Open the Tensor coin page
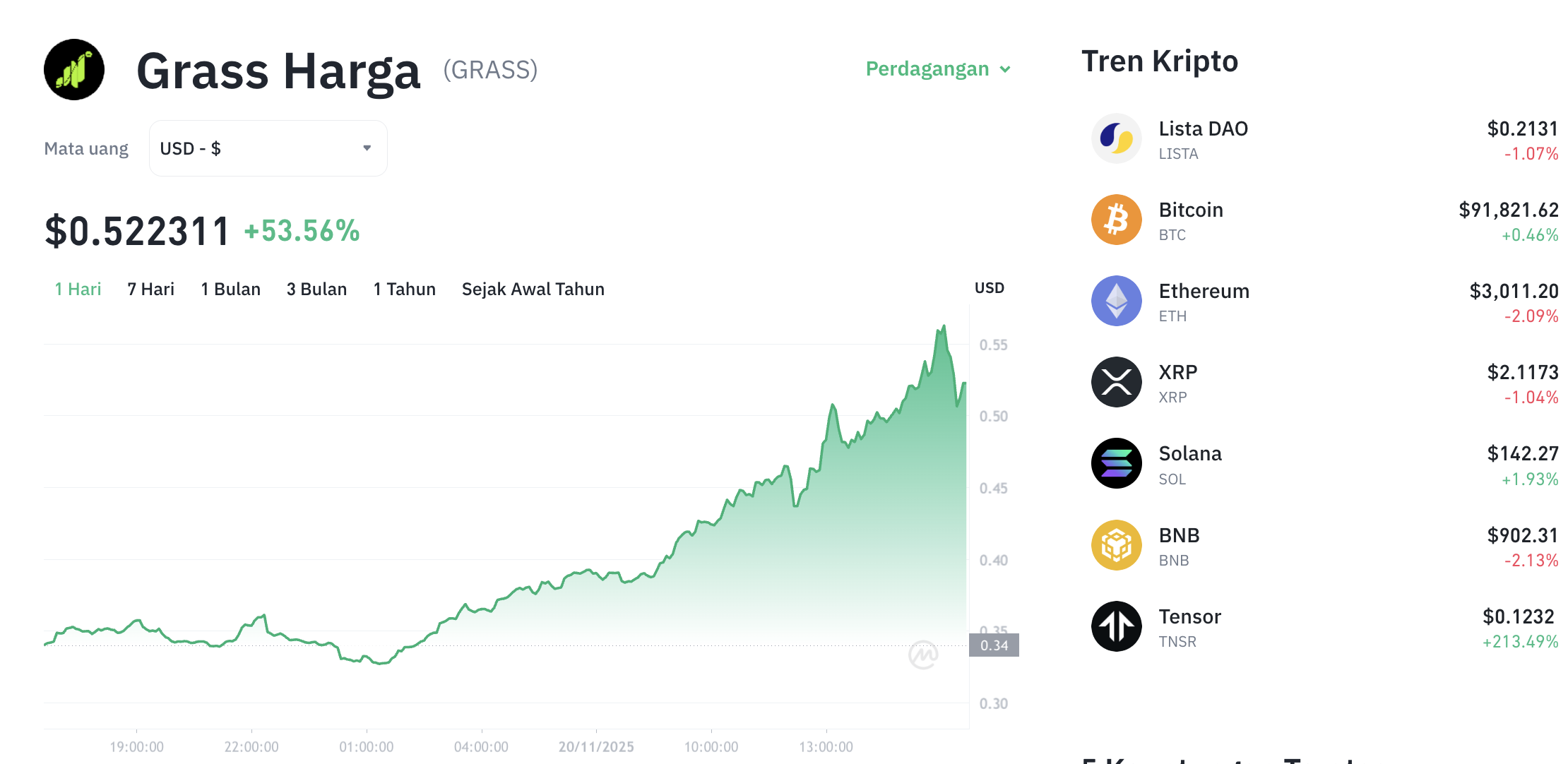Image resolution: width=1568 pixels, height=764 pixels. point(1189,616)
